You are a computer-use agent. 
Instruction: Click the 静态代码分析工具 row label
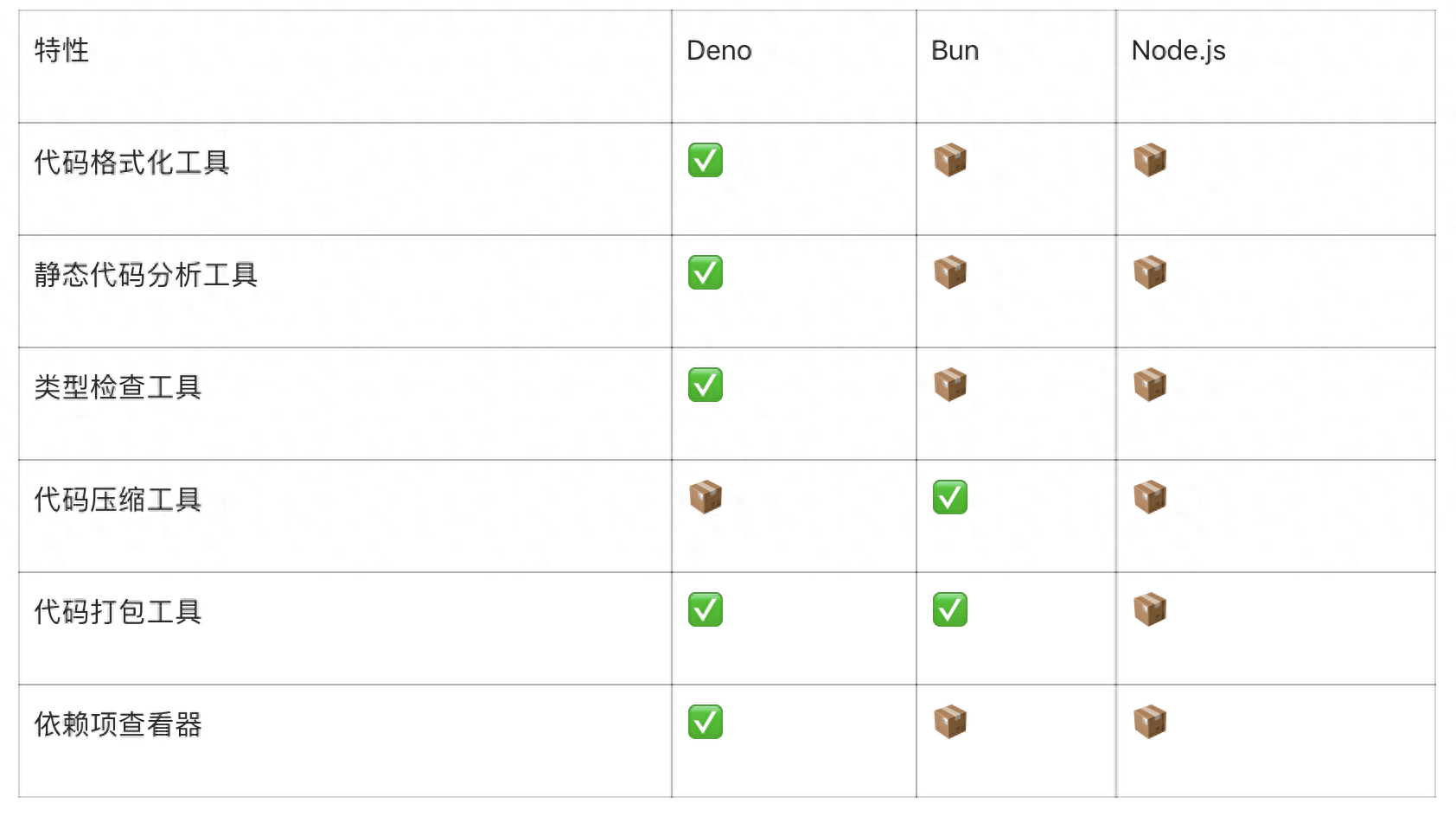[146, 275]
